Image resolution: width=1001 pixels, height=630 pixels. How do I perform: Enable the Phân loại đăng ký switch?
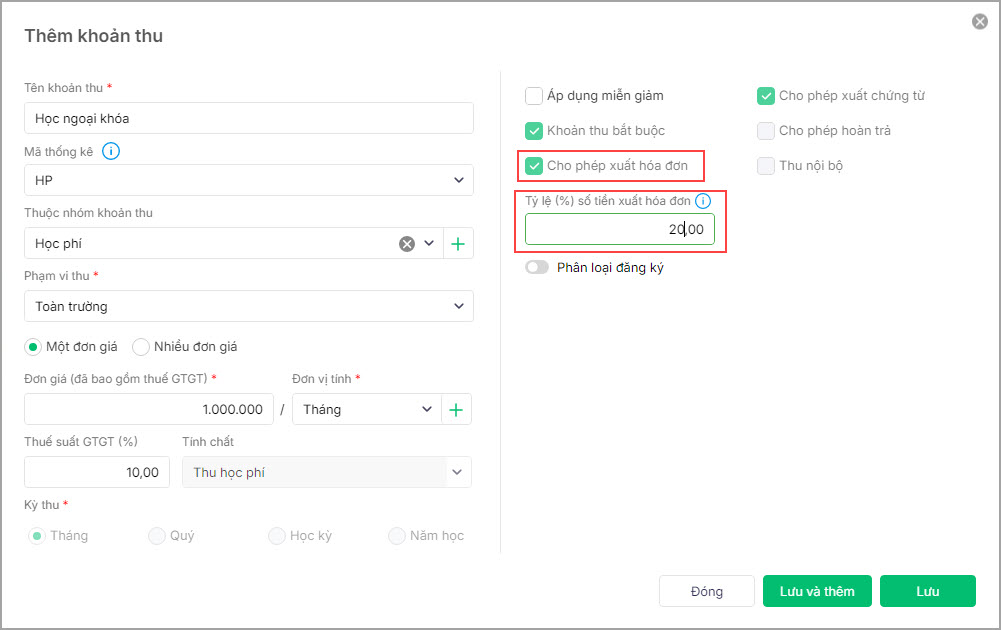537,268
